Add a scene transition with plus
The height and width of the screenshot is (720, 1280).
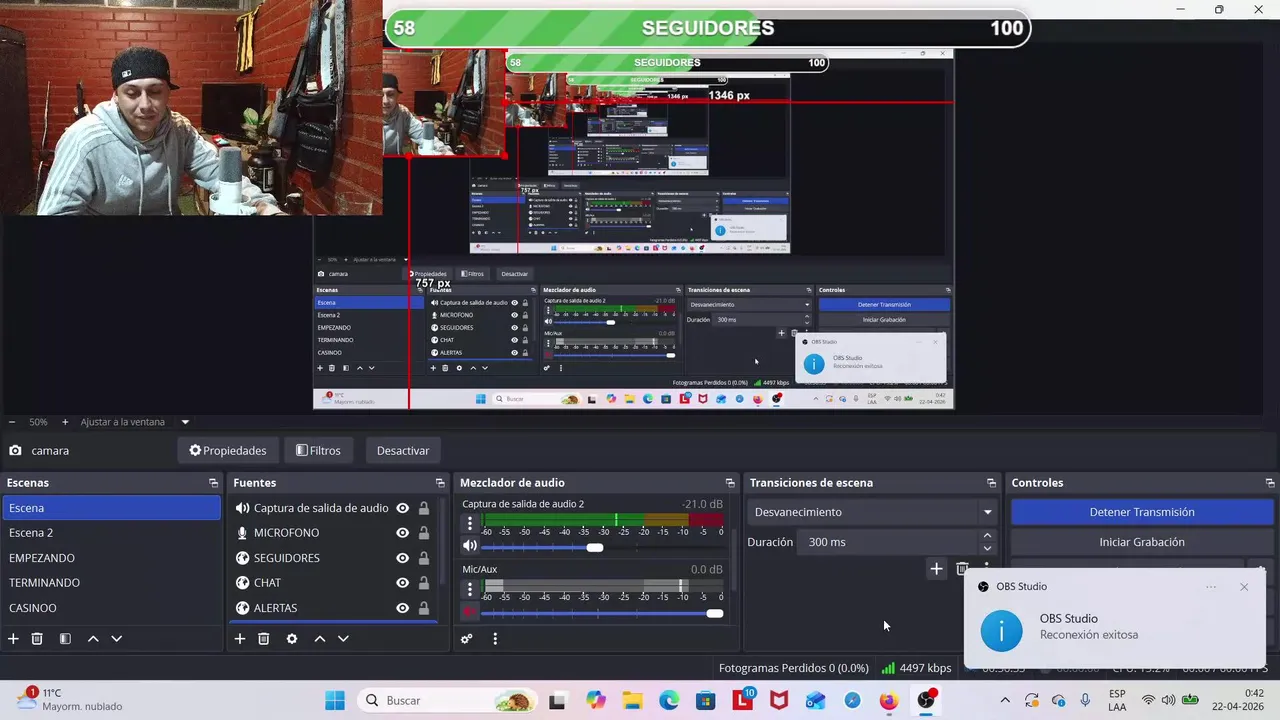tap(936, 569)
